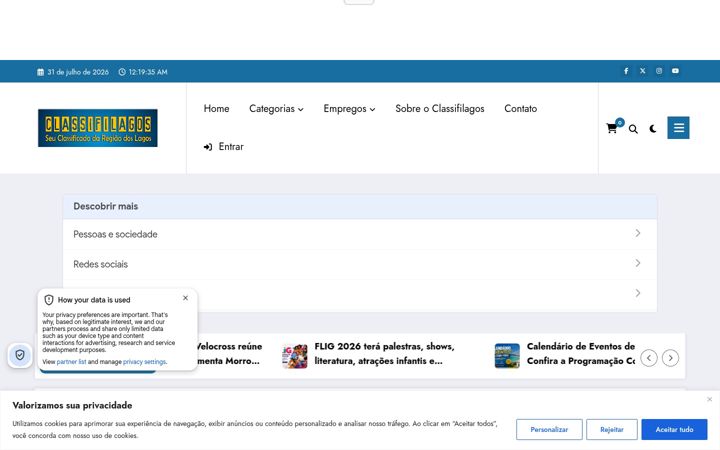720x450 pixels.
Task: Open the partner list link
Action: click(x=71, y=362)
